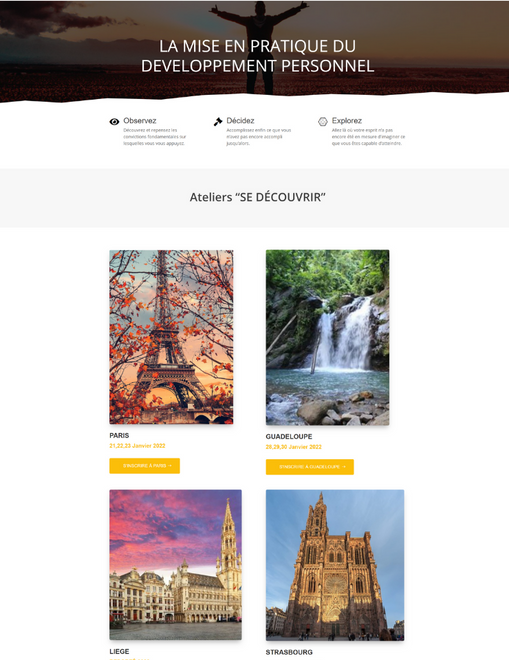
Task: Click the gavel icon next to Décidez
Action: tap(218, 122)
